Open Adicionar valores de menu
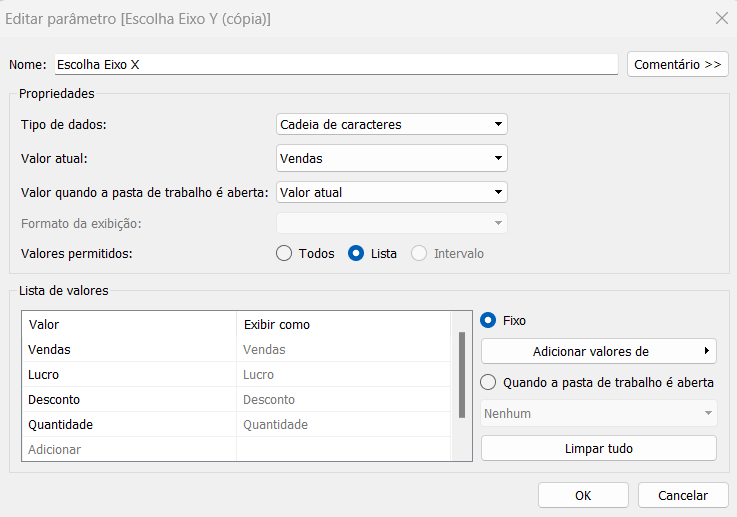The image size is (737, 517). tap(598, 351)
